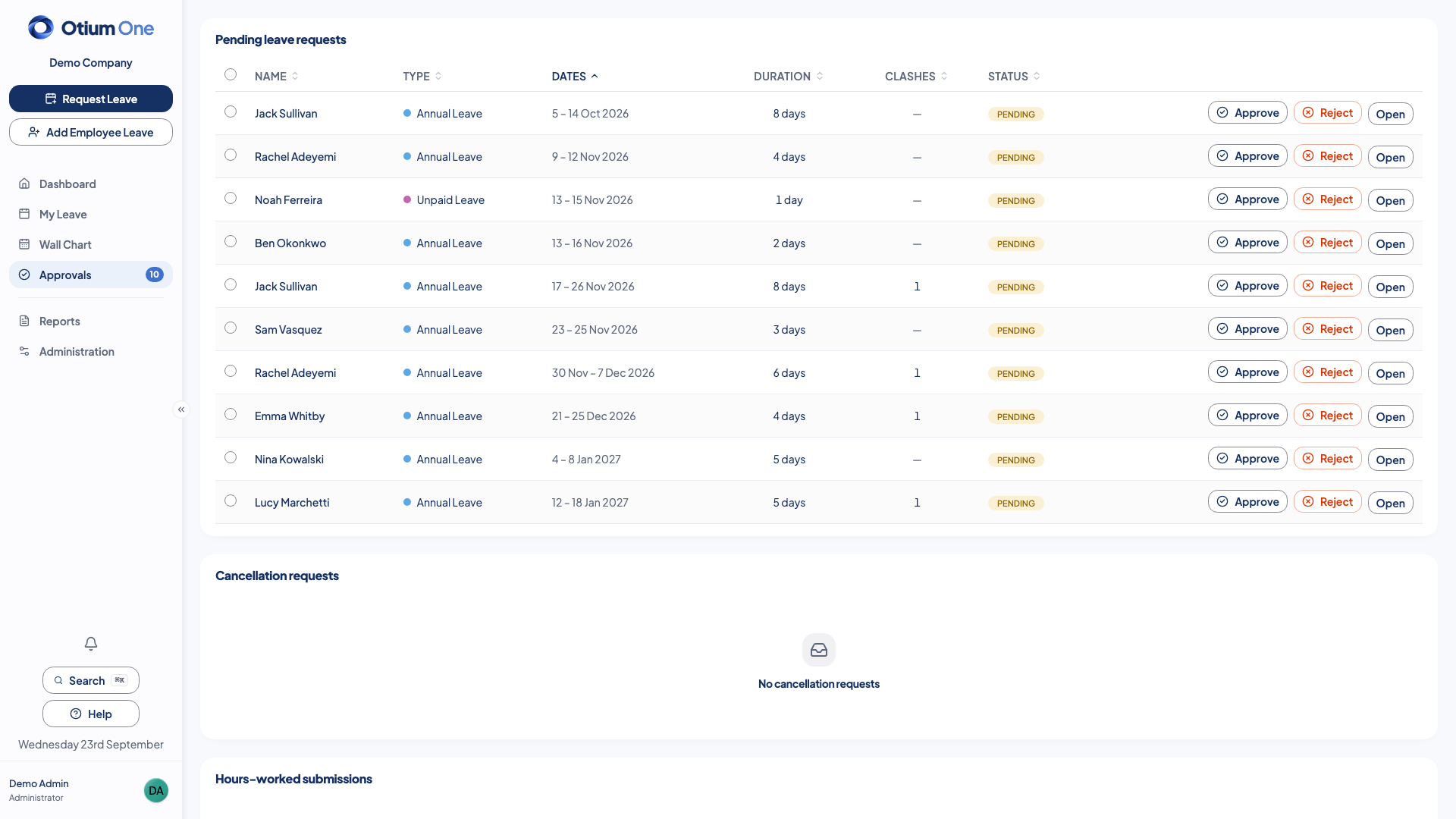Screen dimensions: 1456x819
Task: Select Jack Sullivan's 17–26 Nov request row
Action: (231, 284)
